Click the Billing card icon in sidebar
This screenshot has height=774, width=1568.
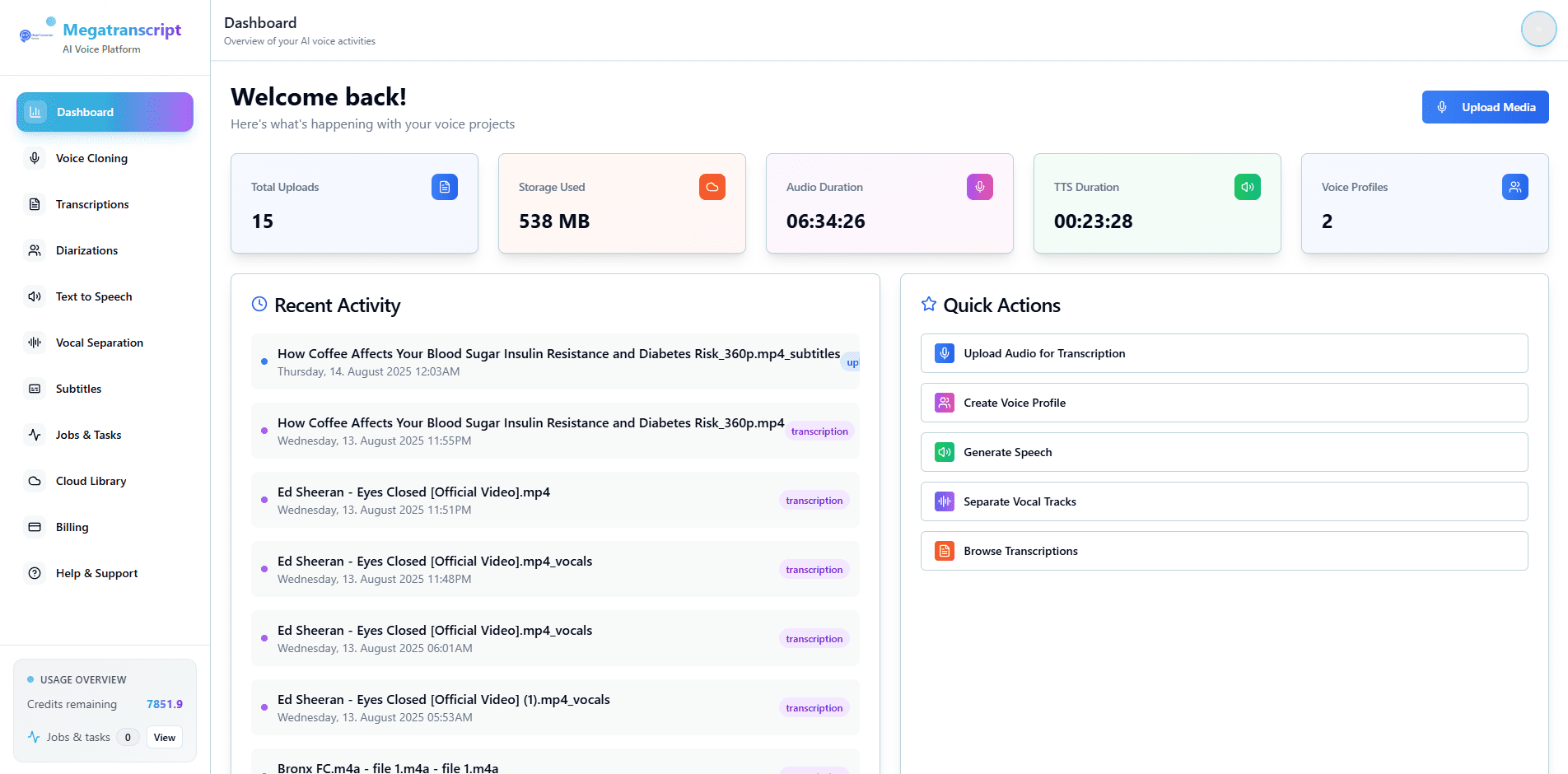click(35, 527)
